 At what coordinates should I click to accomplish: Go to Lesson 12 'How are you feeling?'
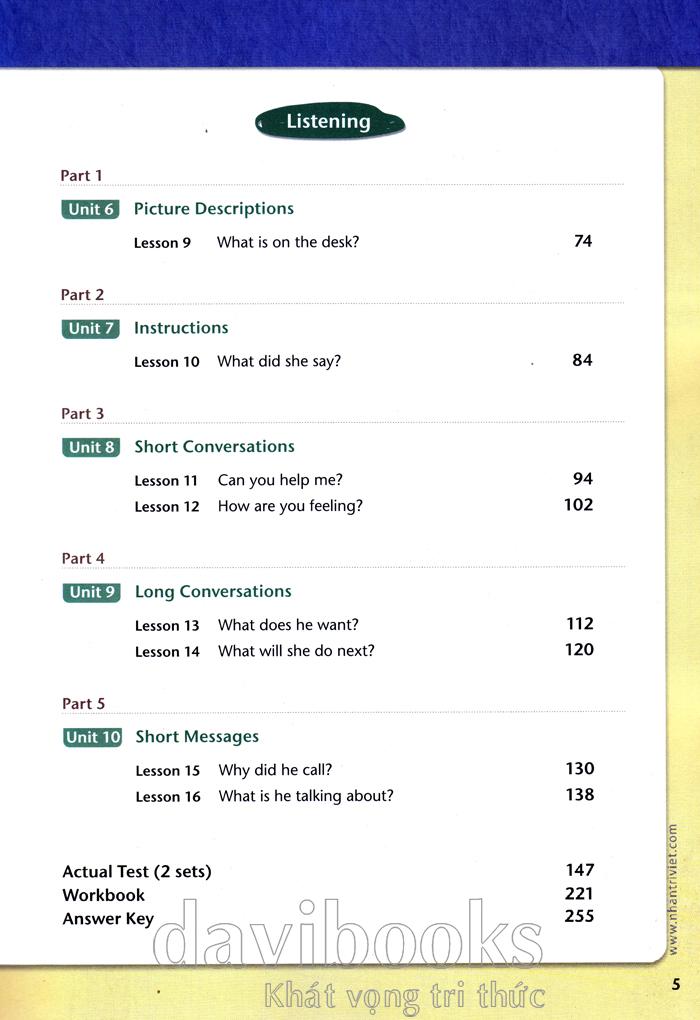290,506
